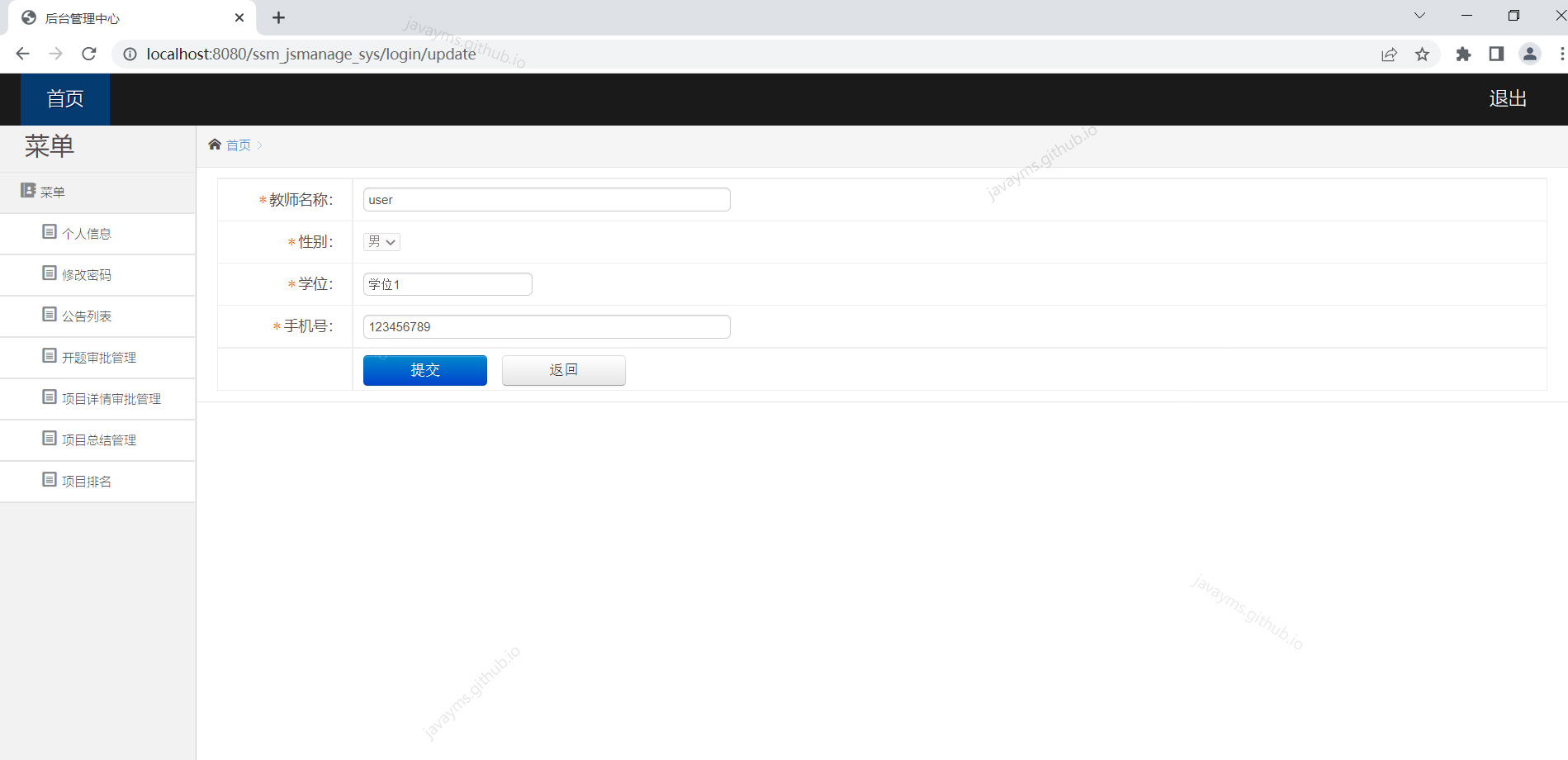1568x760 pixels.
Task: Open the 开题审批管理 section
Action: (x=99, y=357)
